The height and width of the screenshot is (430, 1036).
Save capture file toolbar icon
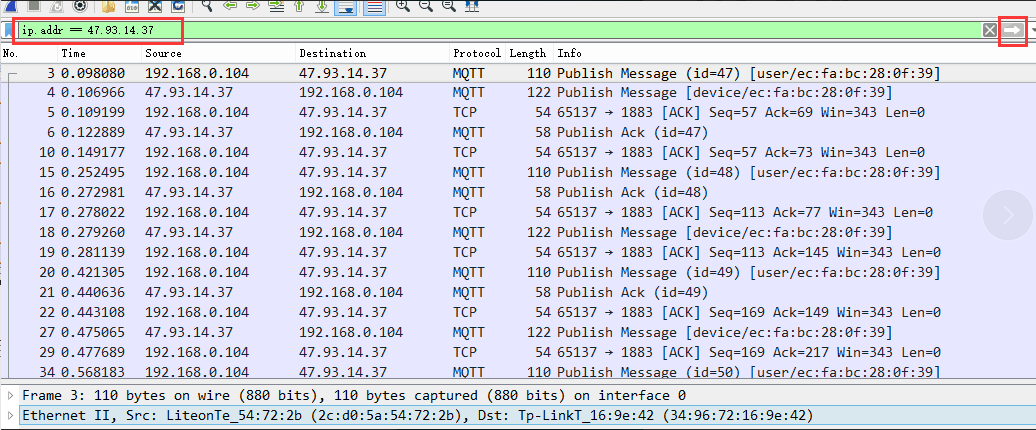(x=132, y=6)
